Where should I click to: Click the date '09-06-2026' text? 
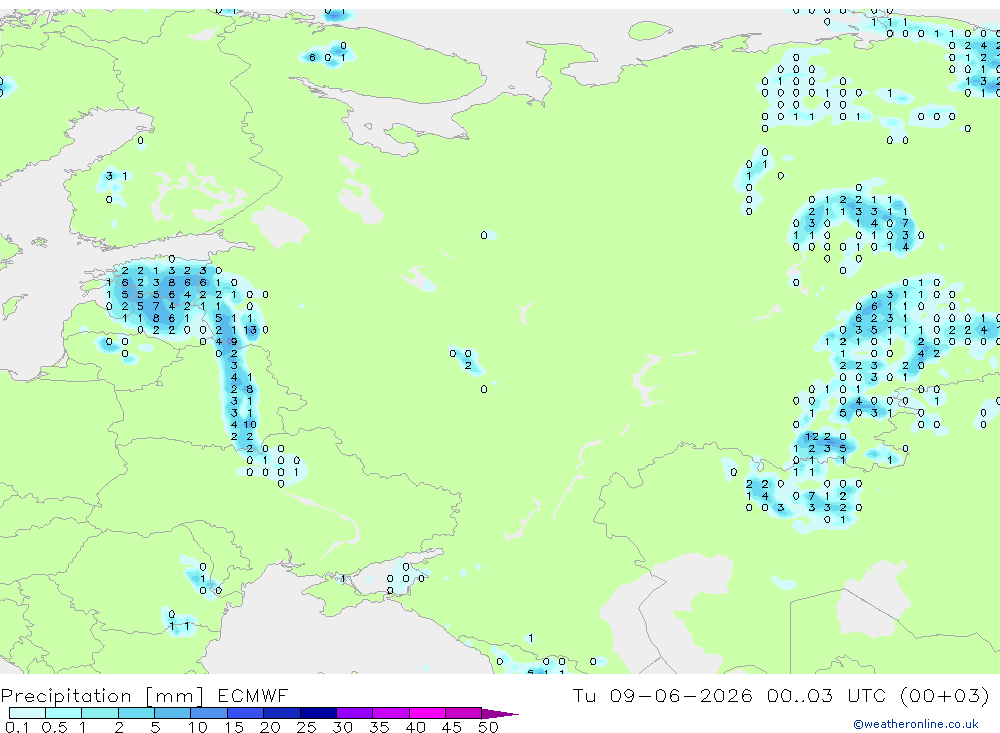[680, 695]
